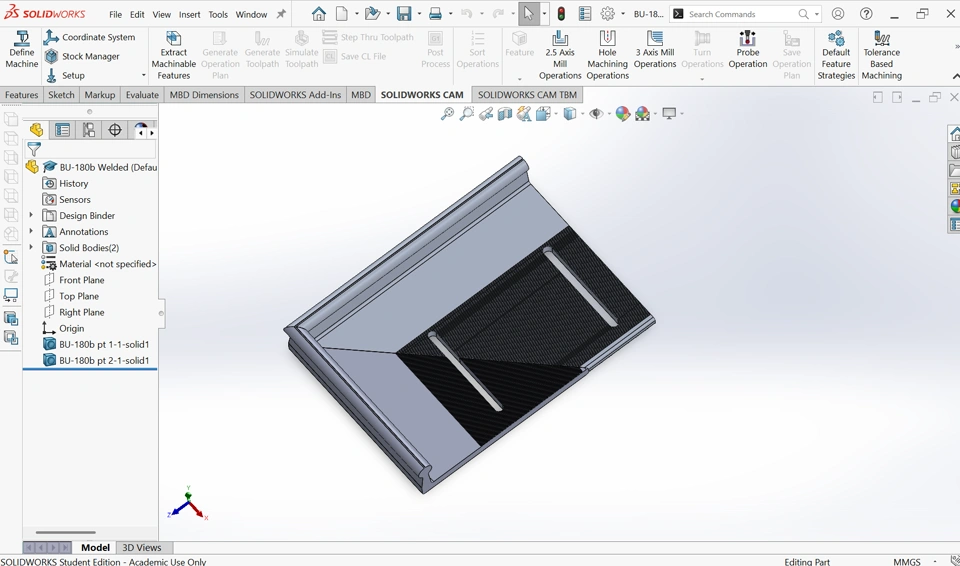Screen dimensions: 960x566
Task: Click the Setup command
Action: (x=65, y=75)
